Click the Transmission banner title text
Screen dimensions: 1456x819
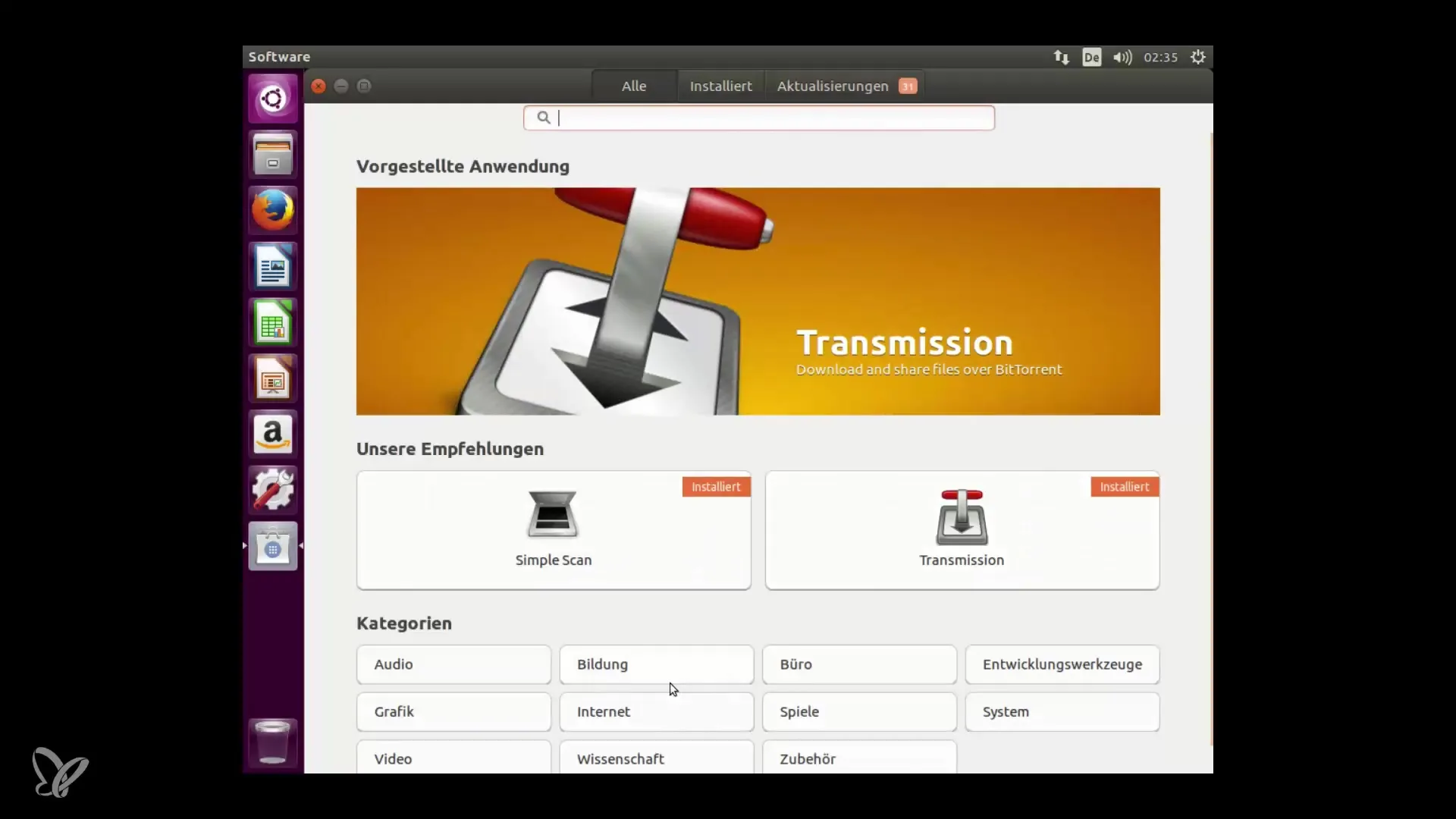[x=905, y=343]
